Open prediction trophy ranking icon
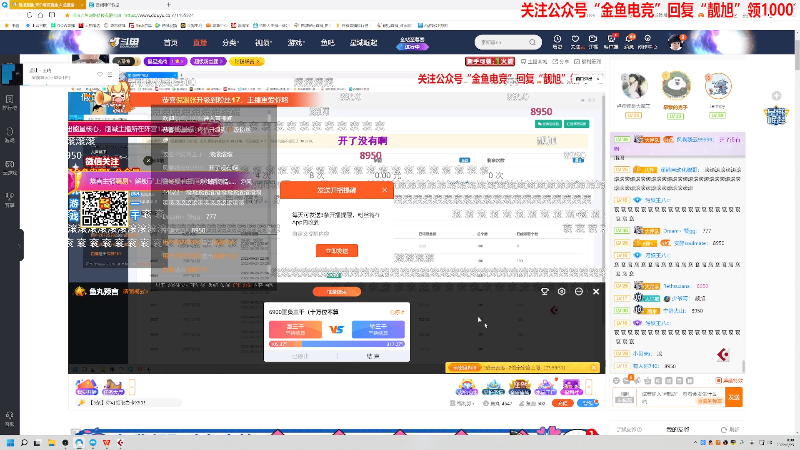800x450 pixels. coord(544,291)
